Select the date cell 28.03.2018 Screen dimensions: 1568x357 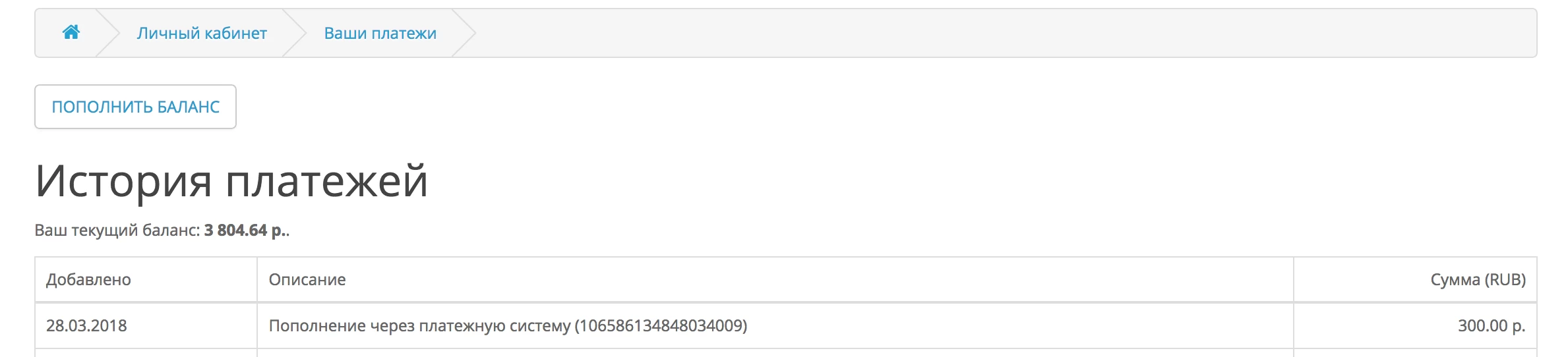(x=86, y=325)
